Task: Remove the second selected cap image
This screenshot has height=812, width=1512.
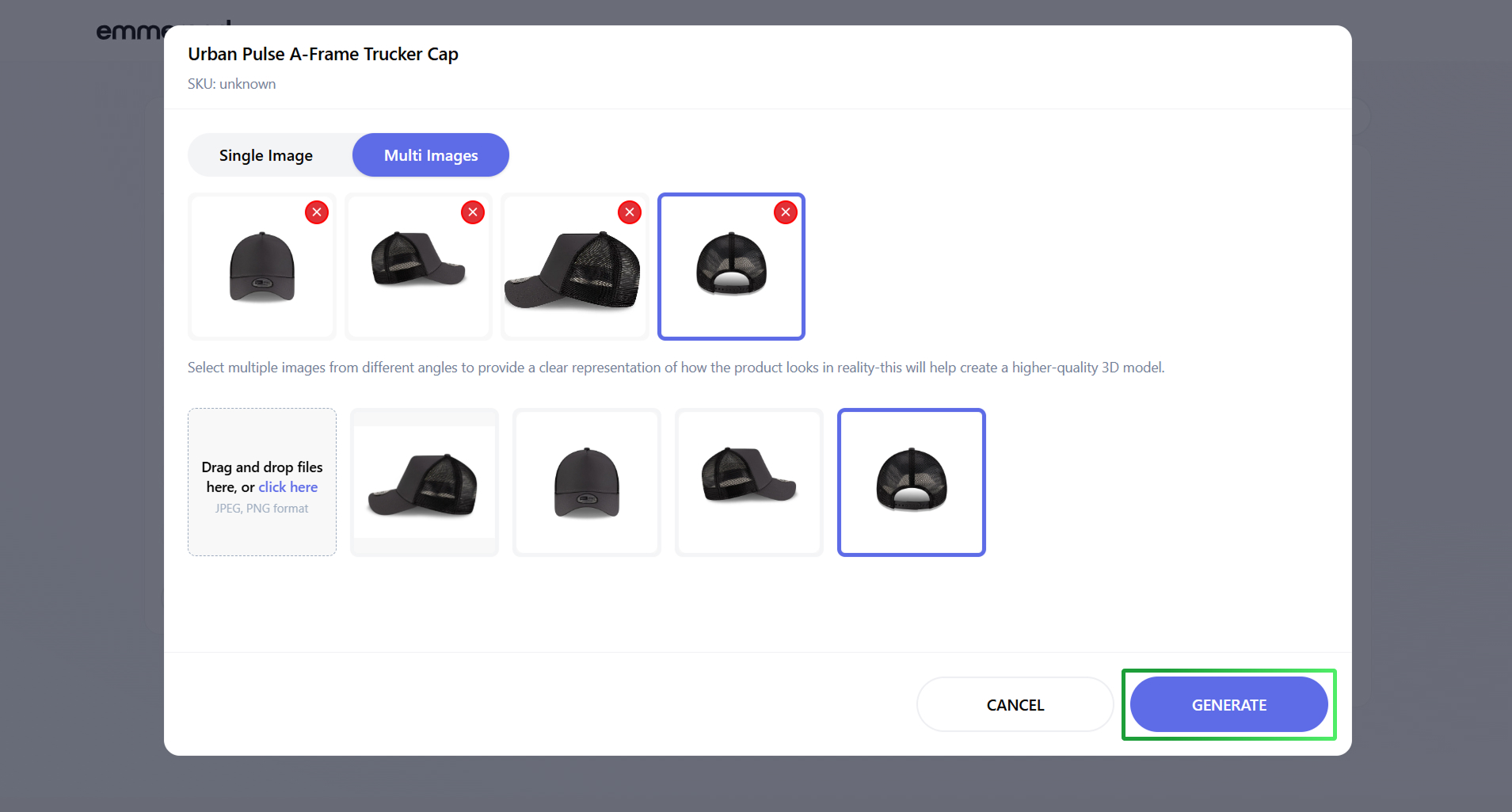Action: click(x=473, y=212)
